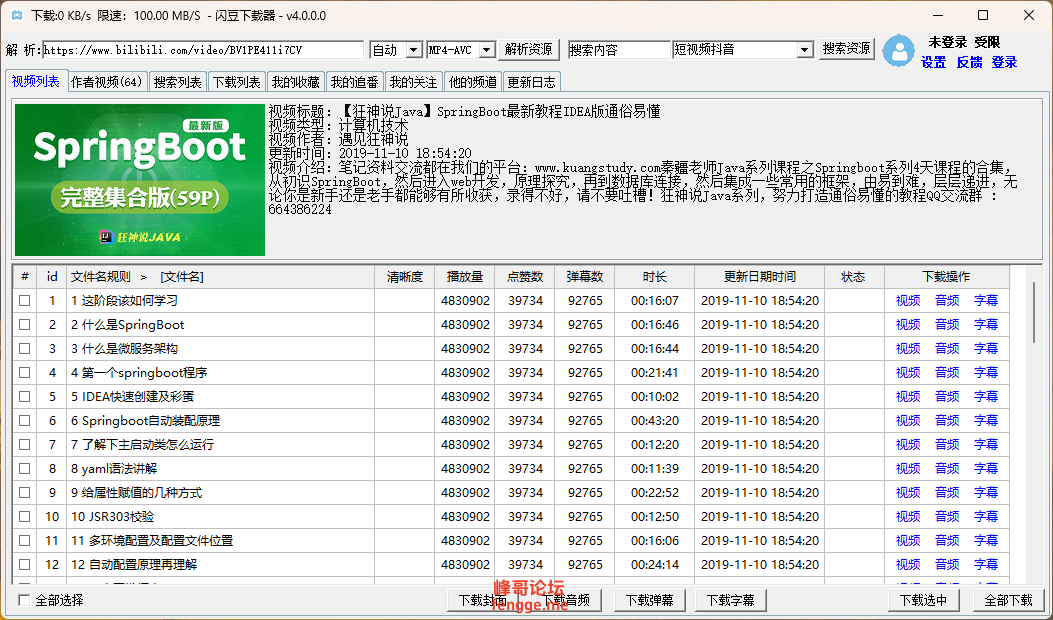
Task: Click 视频 link for row 11 多环境配置及配置文件位置
Action: coord(908,541)
